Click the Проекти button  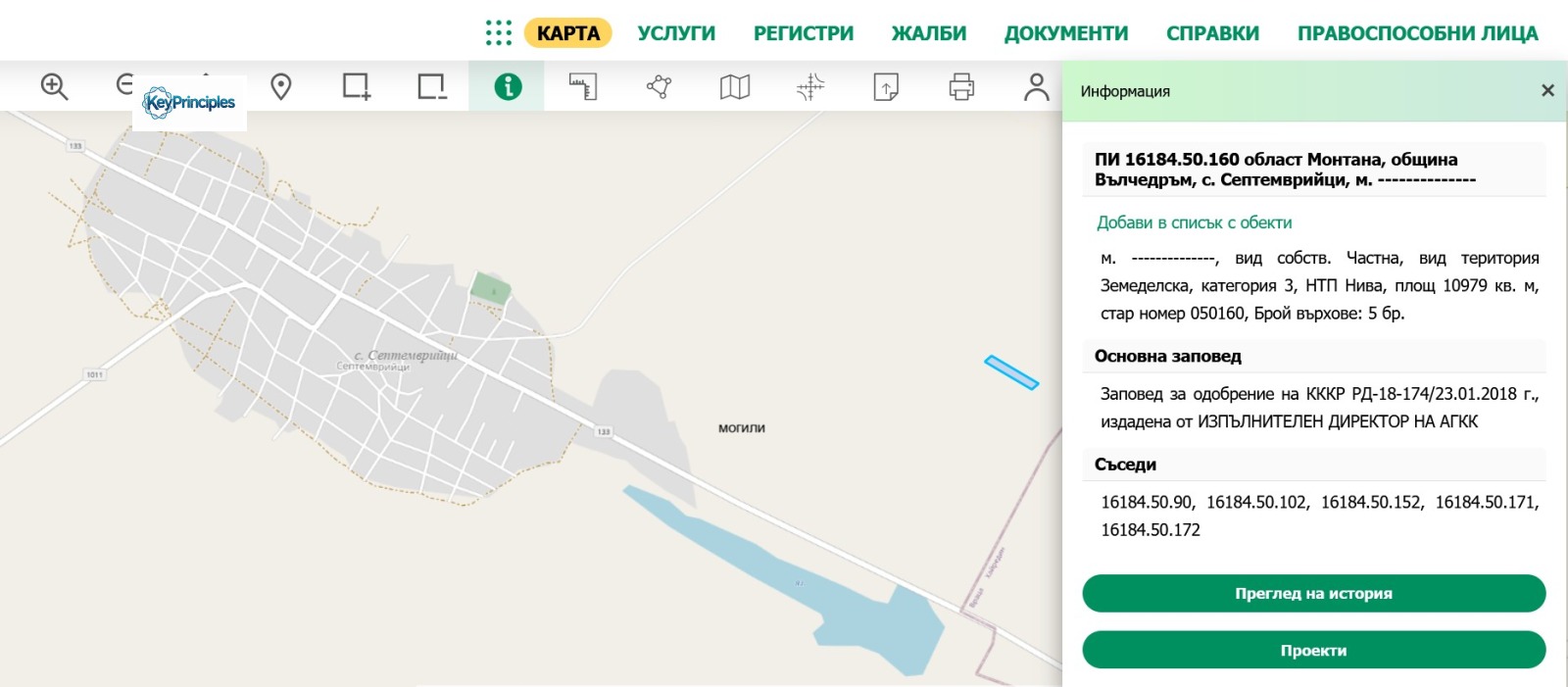tap(1313, 651)
